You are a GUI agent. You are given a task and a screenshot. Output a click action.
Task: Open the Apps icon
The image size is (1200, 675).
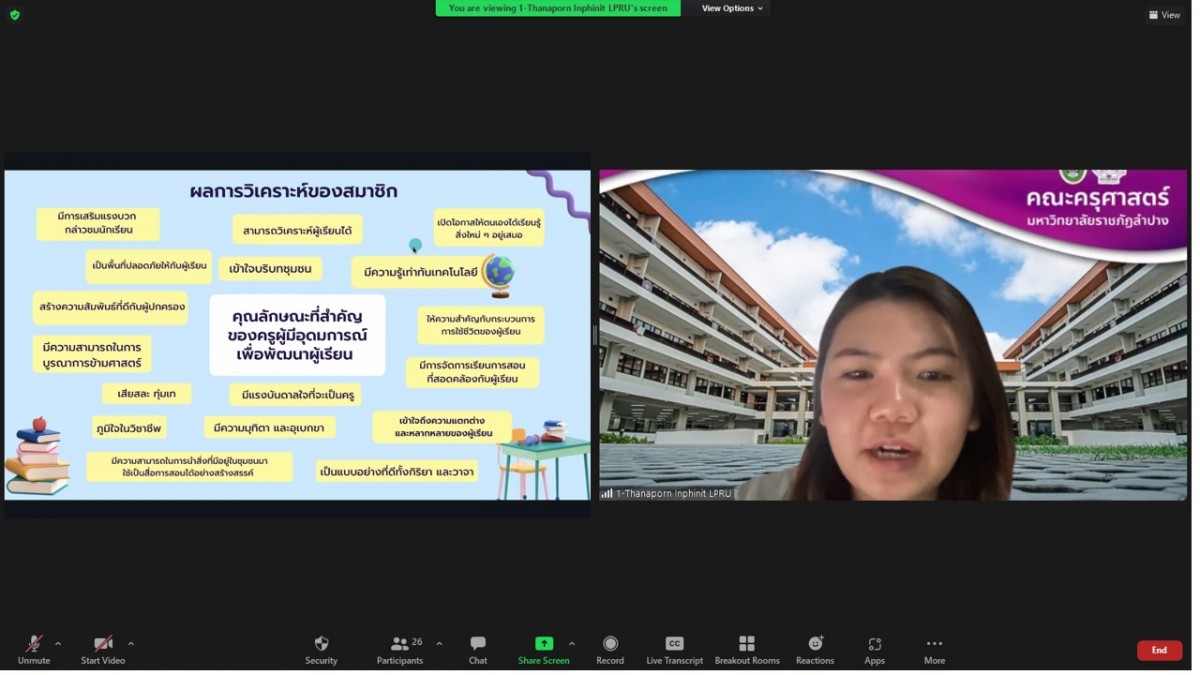(874, 644)
